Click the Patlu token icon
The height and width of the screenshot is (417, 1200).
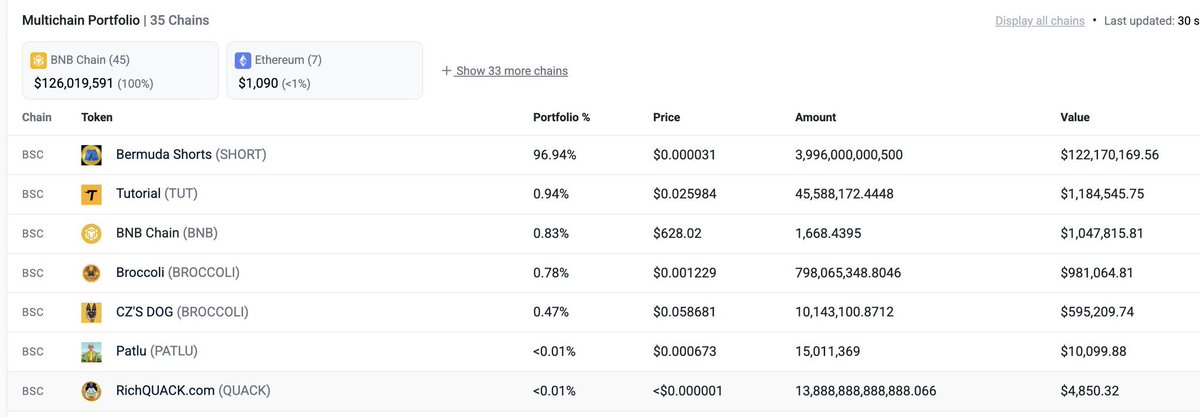click(x=92, y=351)
